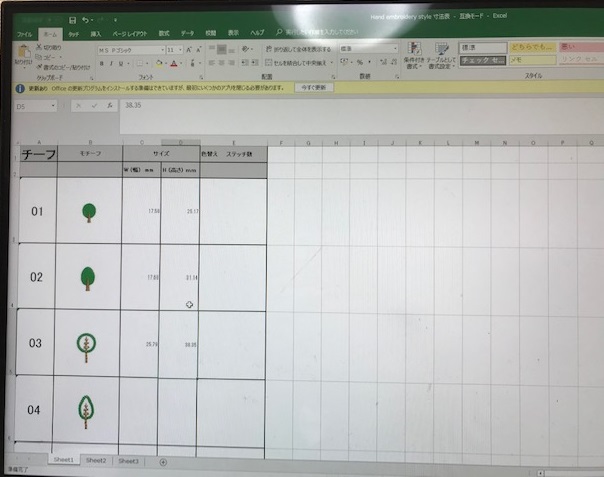Open the Data (データ) ribbon tab
This screenshot has width=604, height=477.
[188, 34]
